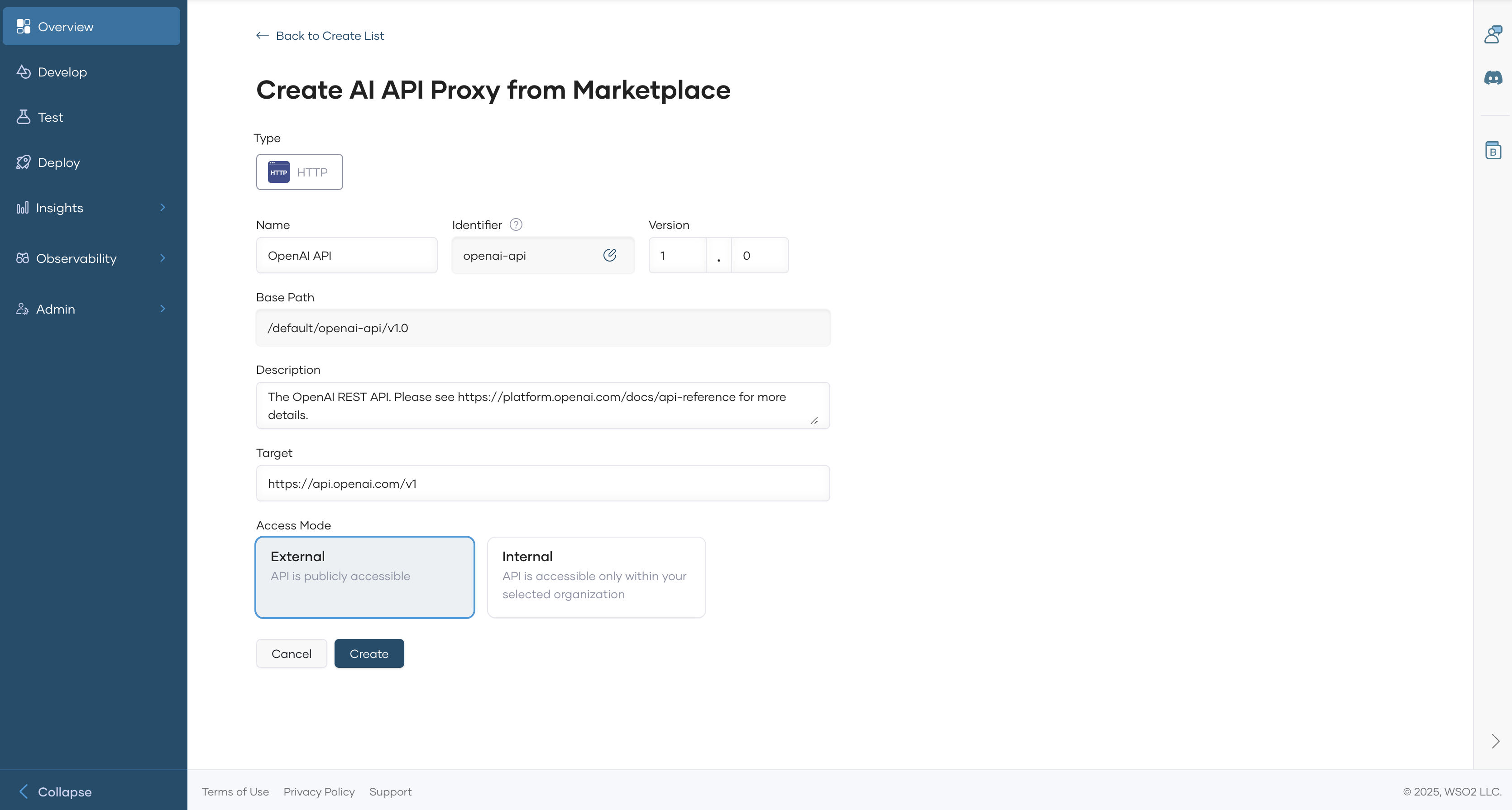The image size is (1512, 810).
Task: Click the Collapse sidebar arrow icon
Action: point(24,791)
